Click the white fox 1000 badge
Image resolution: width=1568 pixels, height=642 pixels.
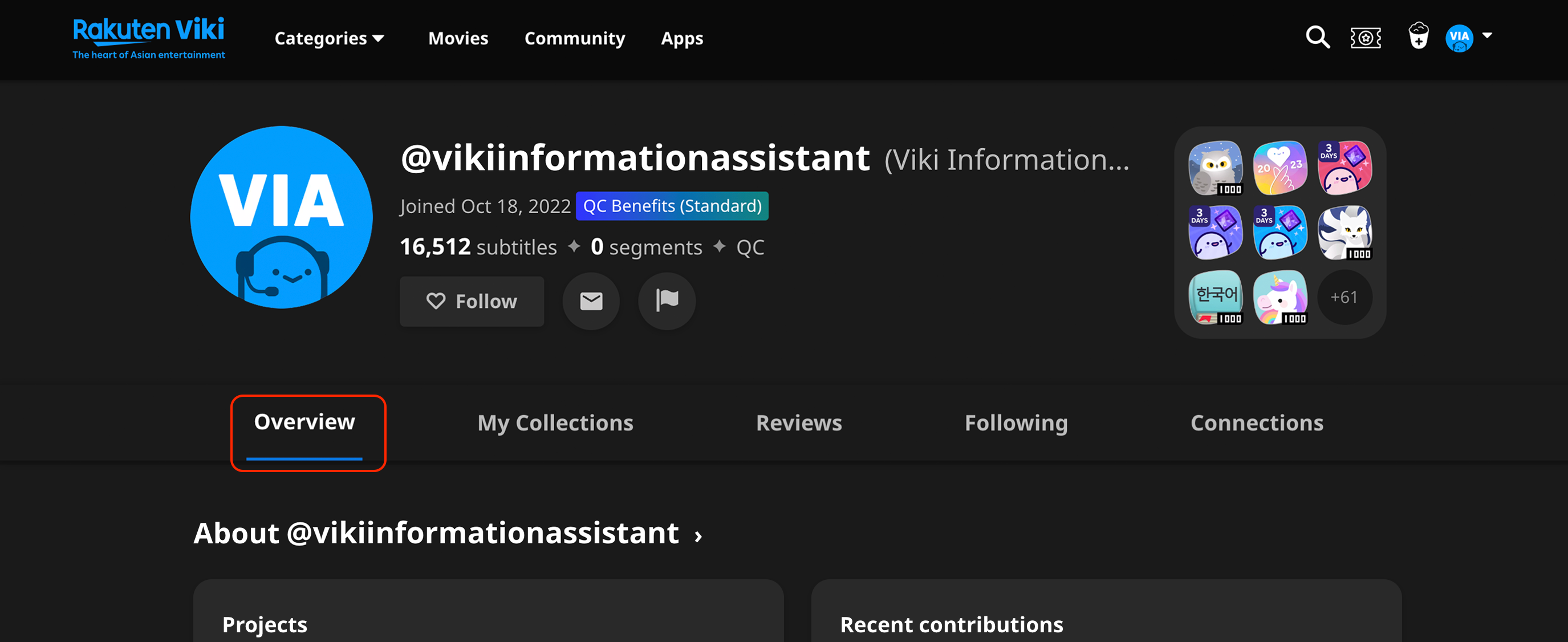coord(1344,233)
